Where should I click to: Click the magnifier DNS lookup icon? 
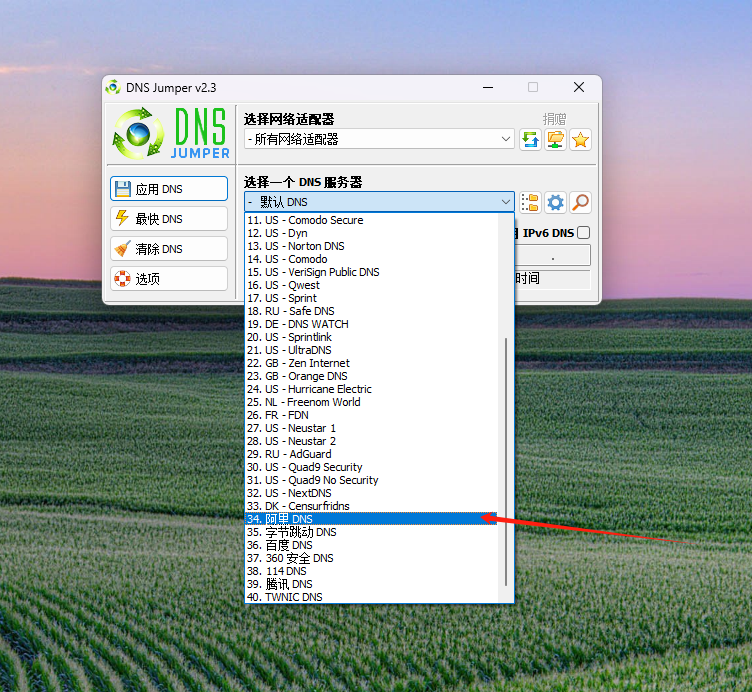[580, 203]
